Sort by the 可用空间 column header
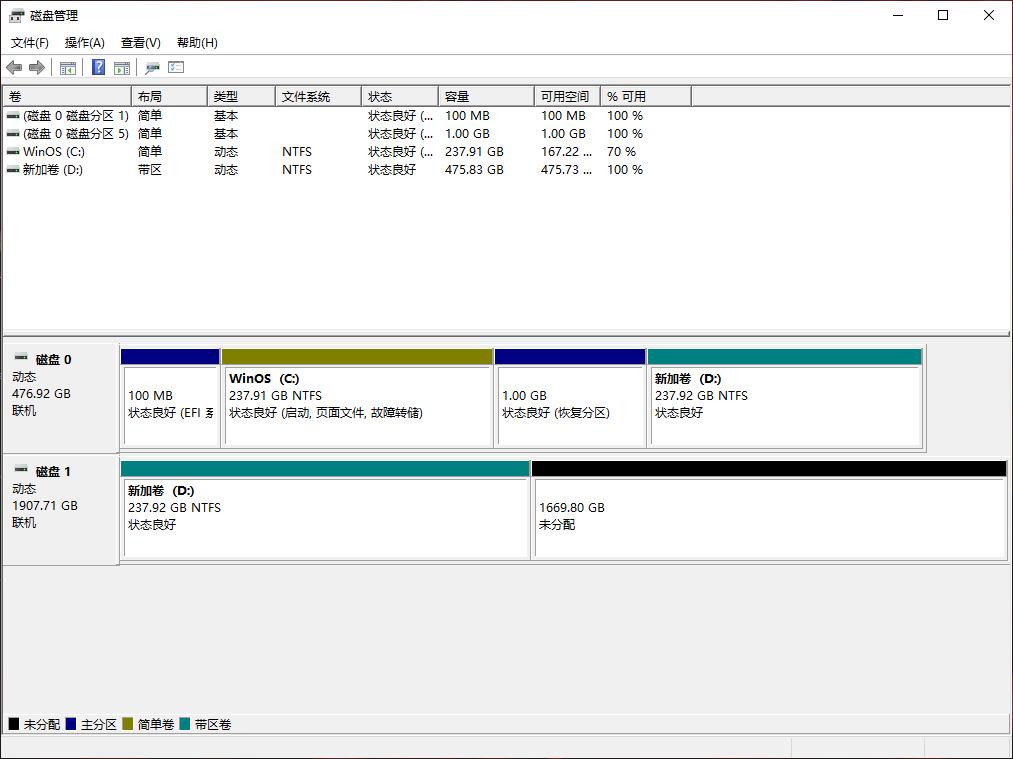 (568, 96)
